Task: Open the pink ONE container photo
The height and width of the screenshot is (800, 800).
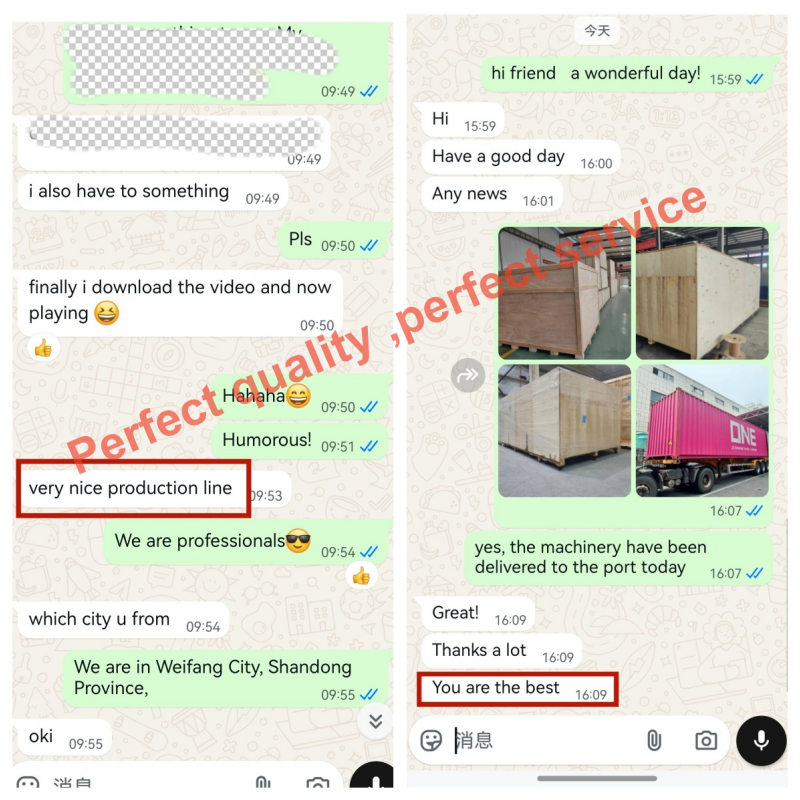Action: (702, 430)
